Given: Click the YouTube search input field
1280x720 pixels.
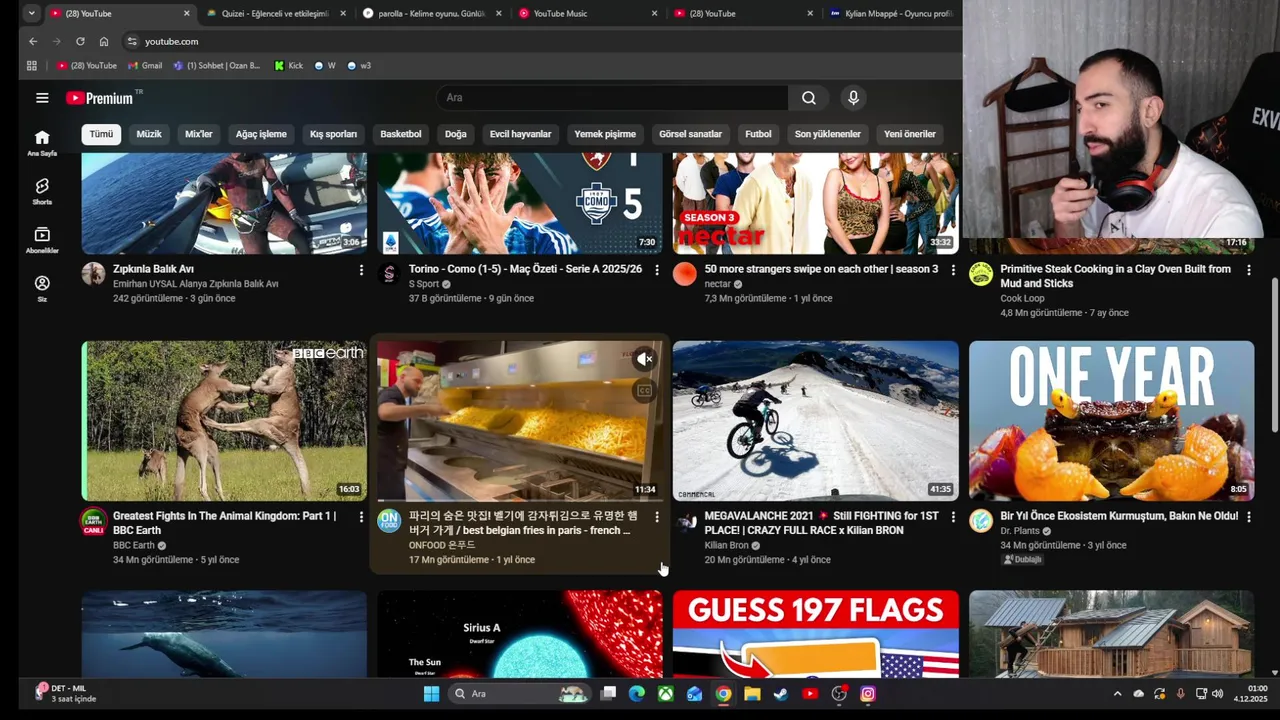Looking at the screenshot, I should [x=612, y=98].
